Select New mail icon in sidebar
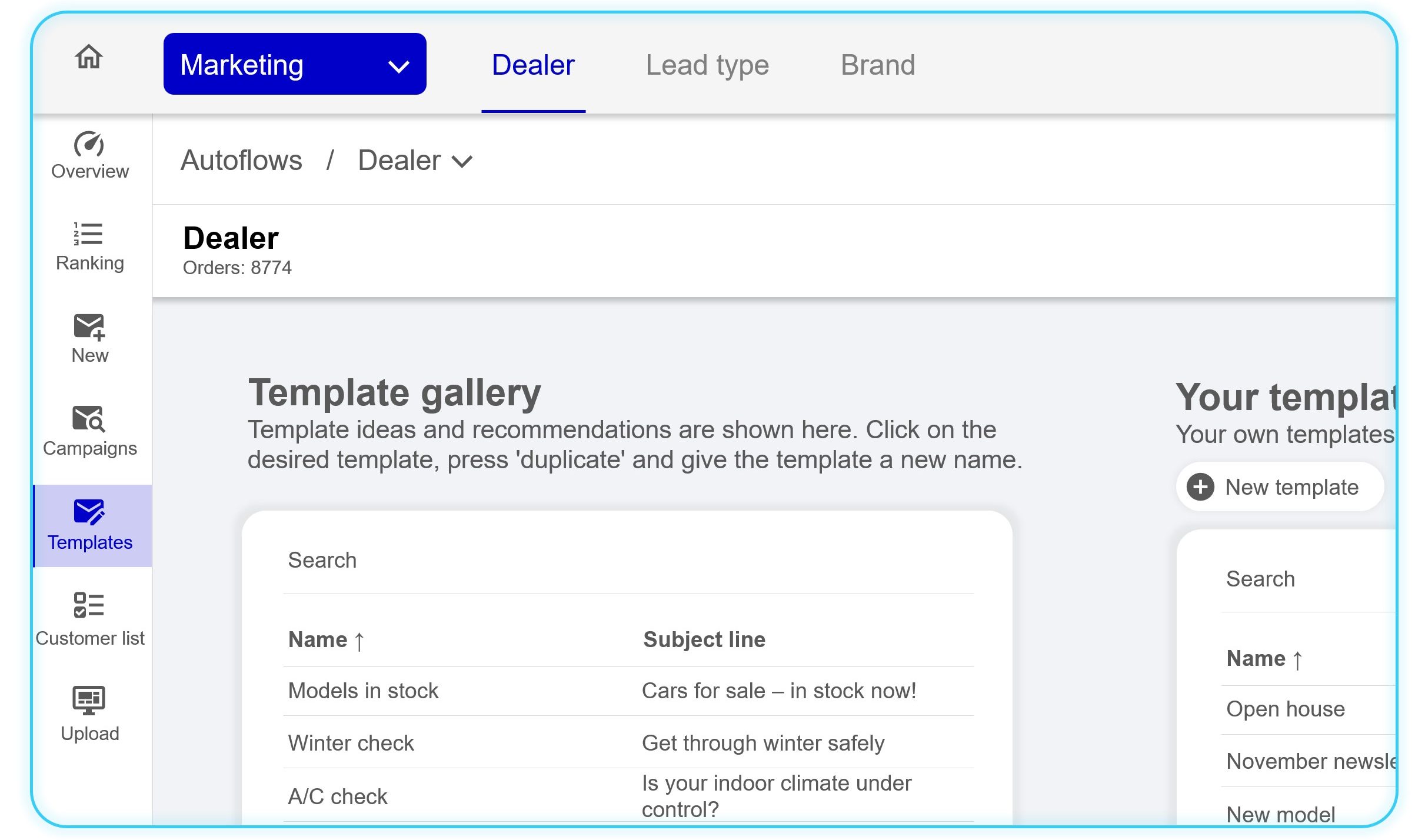Viewport: 1425px width, 840px height. pos(89,326)
